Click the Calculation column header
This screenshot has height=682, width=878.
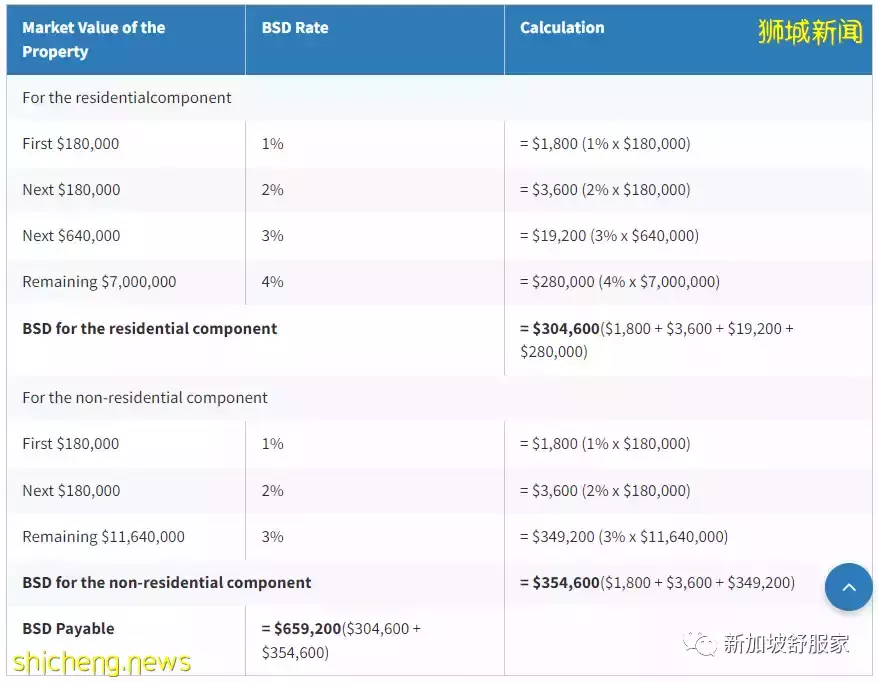tap(562, 28)
